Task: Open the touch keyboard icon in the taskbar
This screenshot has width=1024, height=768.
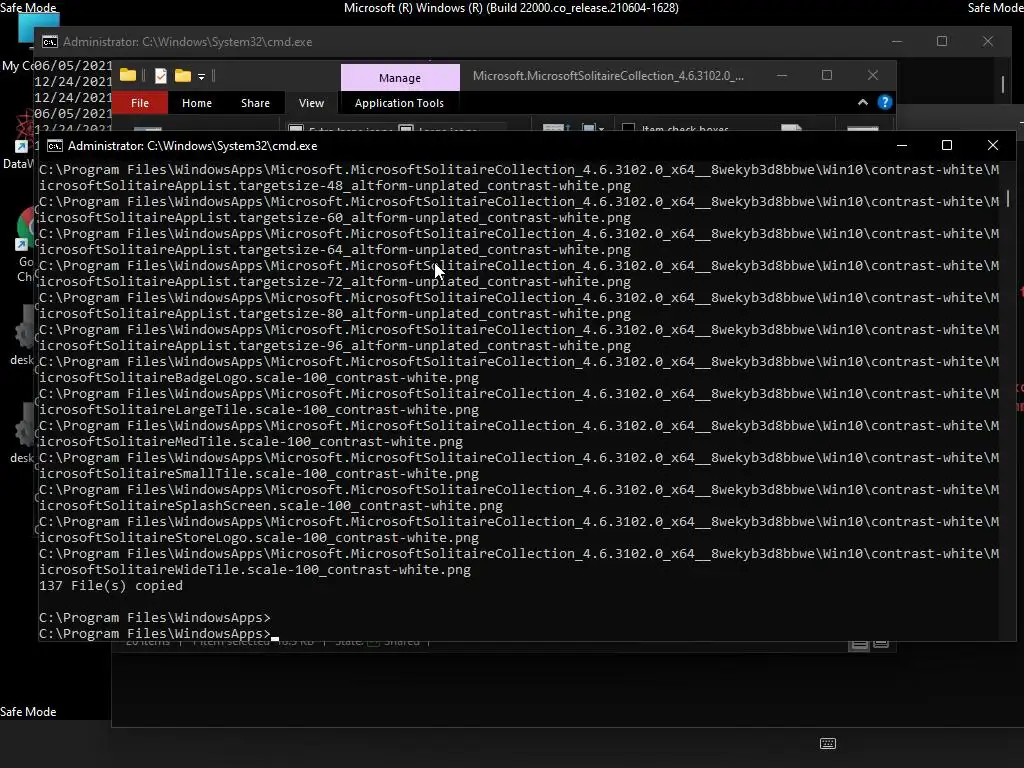Action: click(x=827, y=743)
